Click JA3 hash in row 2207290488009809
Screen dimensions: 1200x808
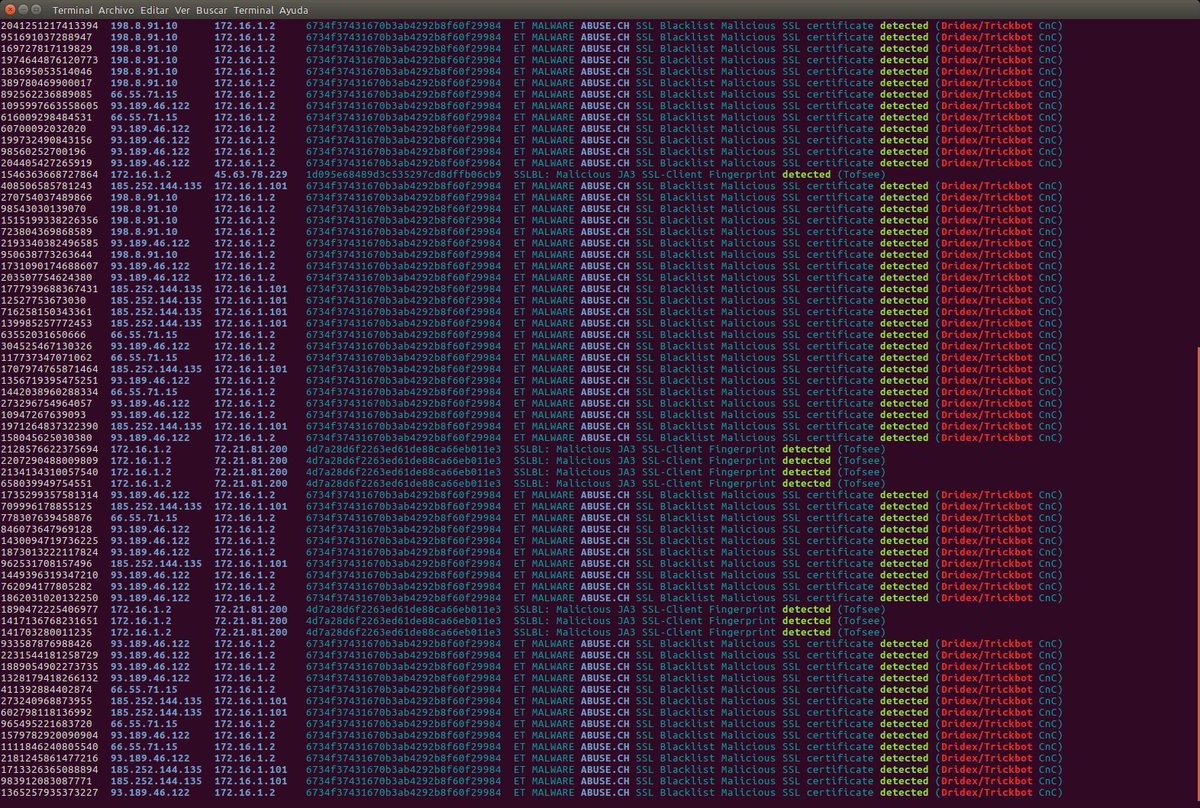[403, 460]
